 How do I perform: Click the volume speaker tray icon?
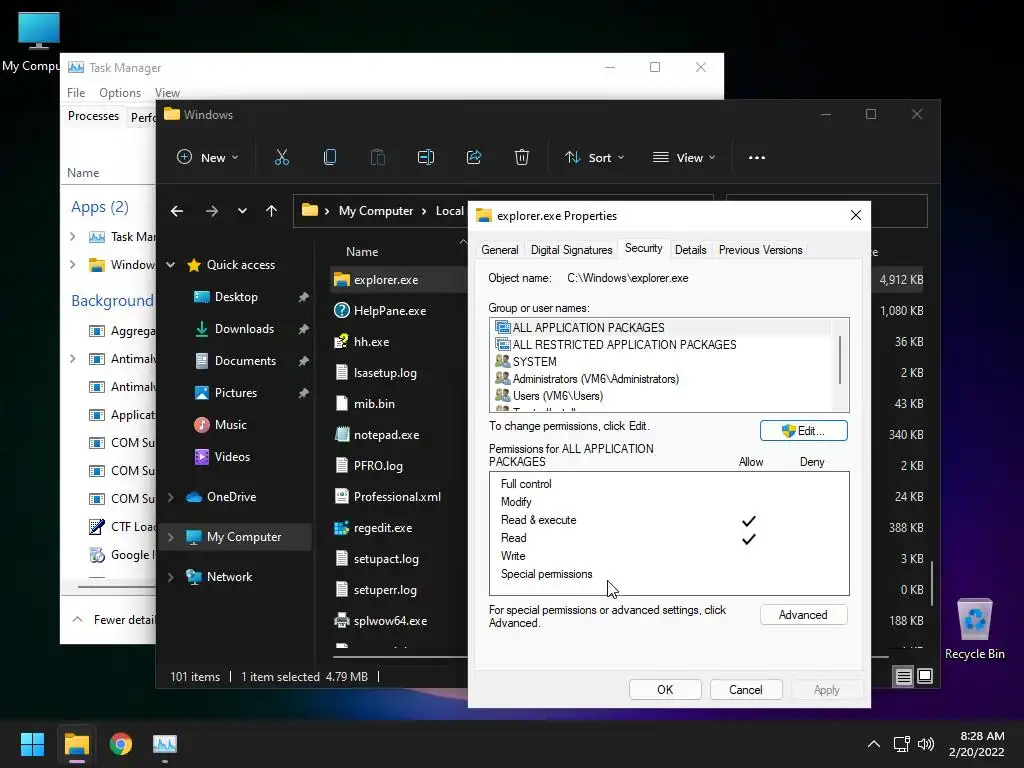click(x=926, y=744)
